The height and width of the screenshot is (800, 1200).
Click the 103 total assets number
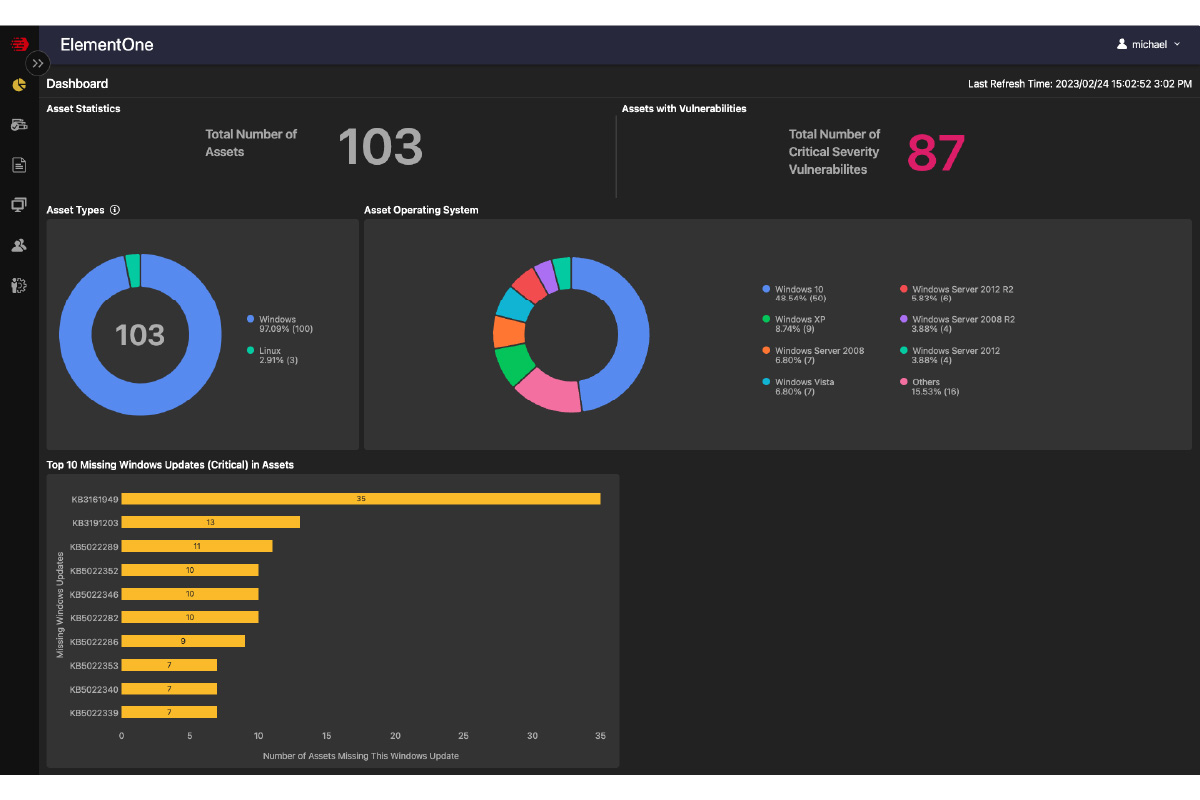(x=380, y=147)
